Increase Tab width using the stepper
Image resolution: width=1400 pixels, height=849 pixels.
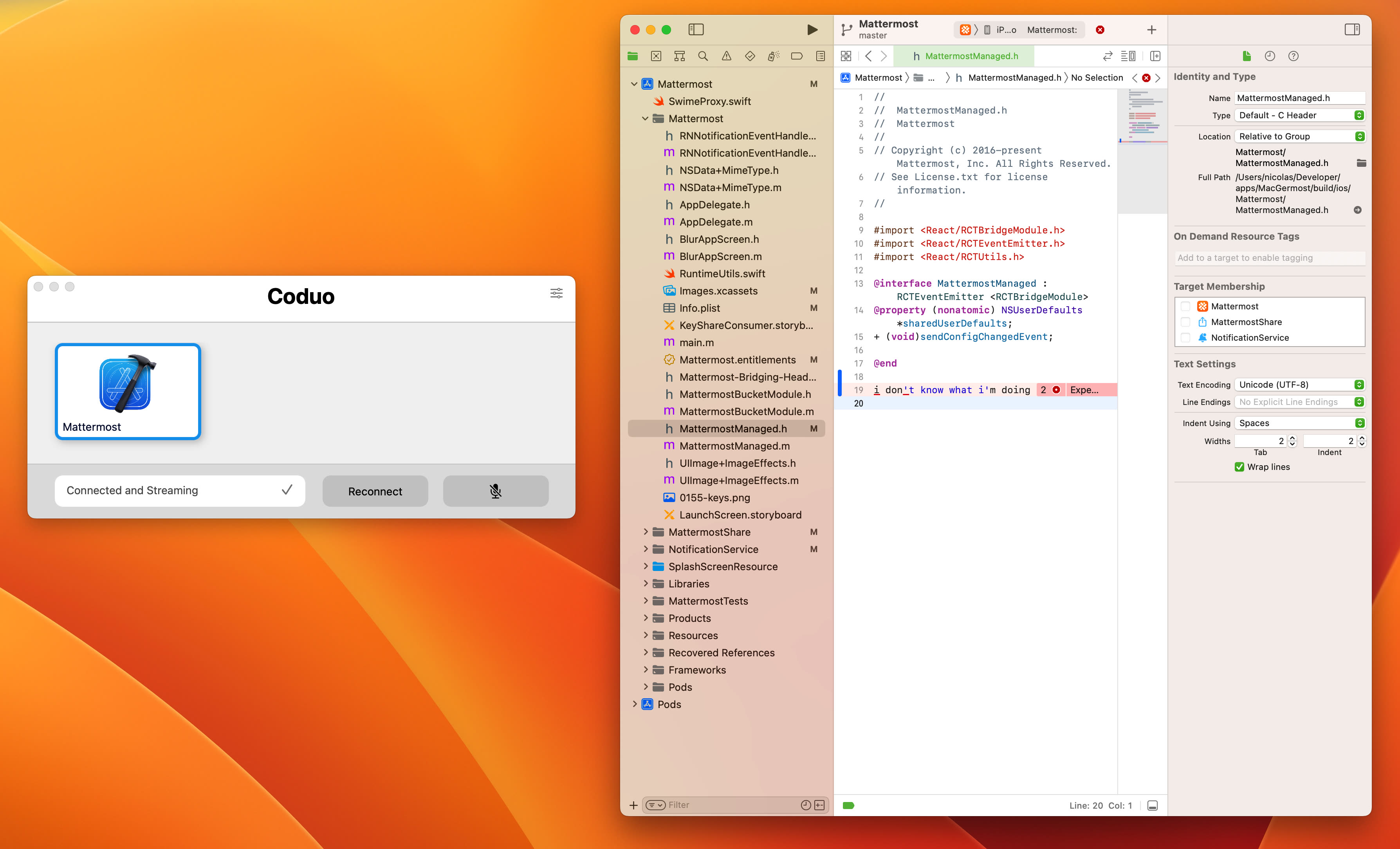tap(1292, 437)
